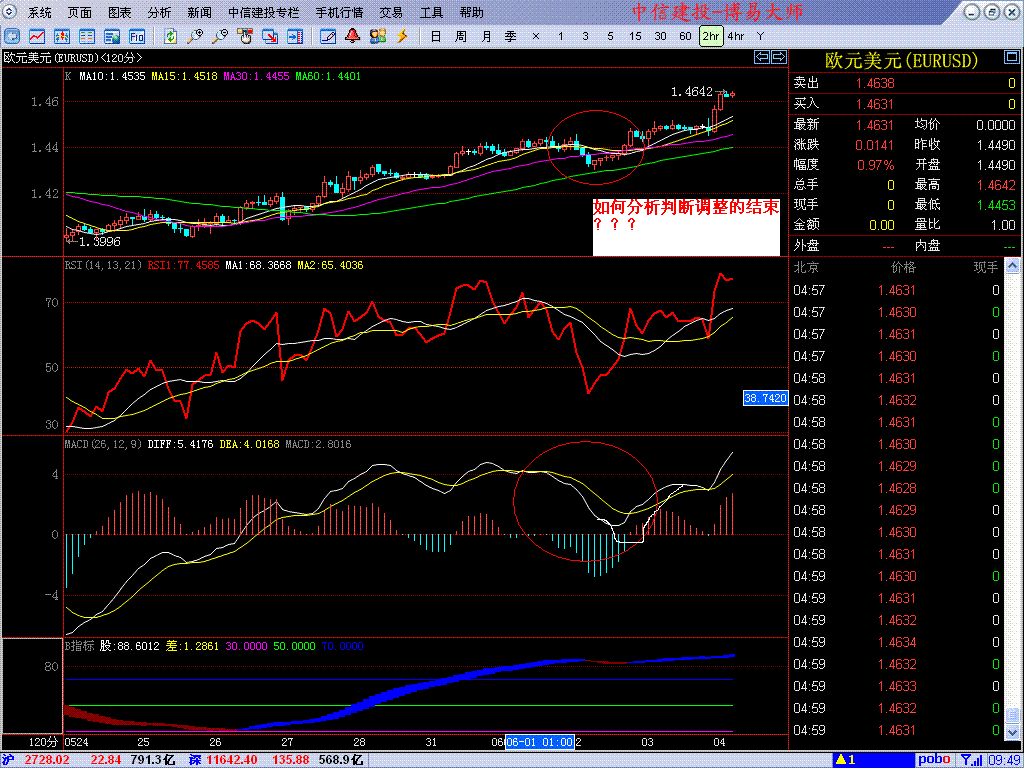Click the zoom in magnifier icon
Viewport: 1024px width, 768px height.
tap(195, 36)
